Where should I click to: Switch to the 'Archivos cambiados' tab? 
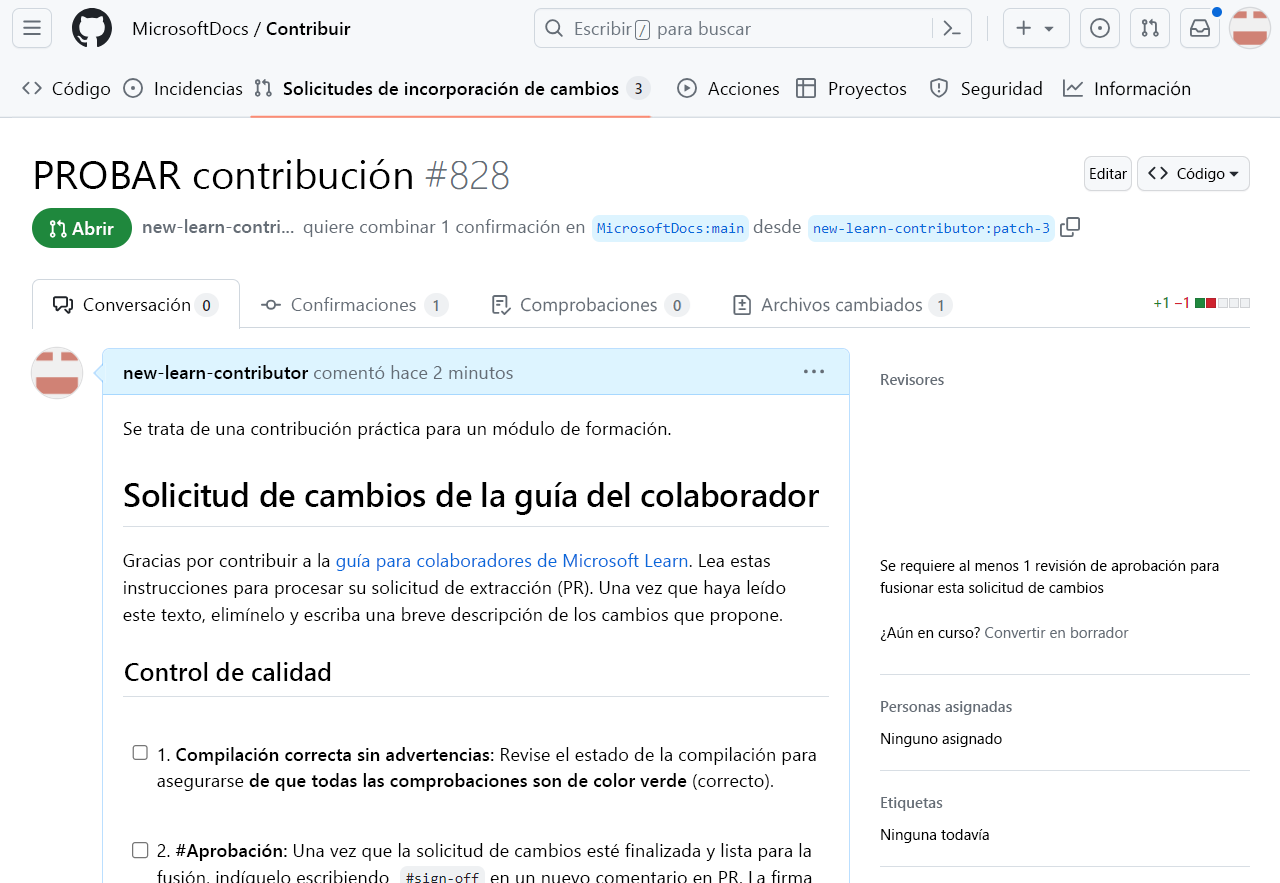pos(841,304)
